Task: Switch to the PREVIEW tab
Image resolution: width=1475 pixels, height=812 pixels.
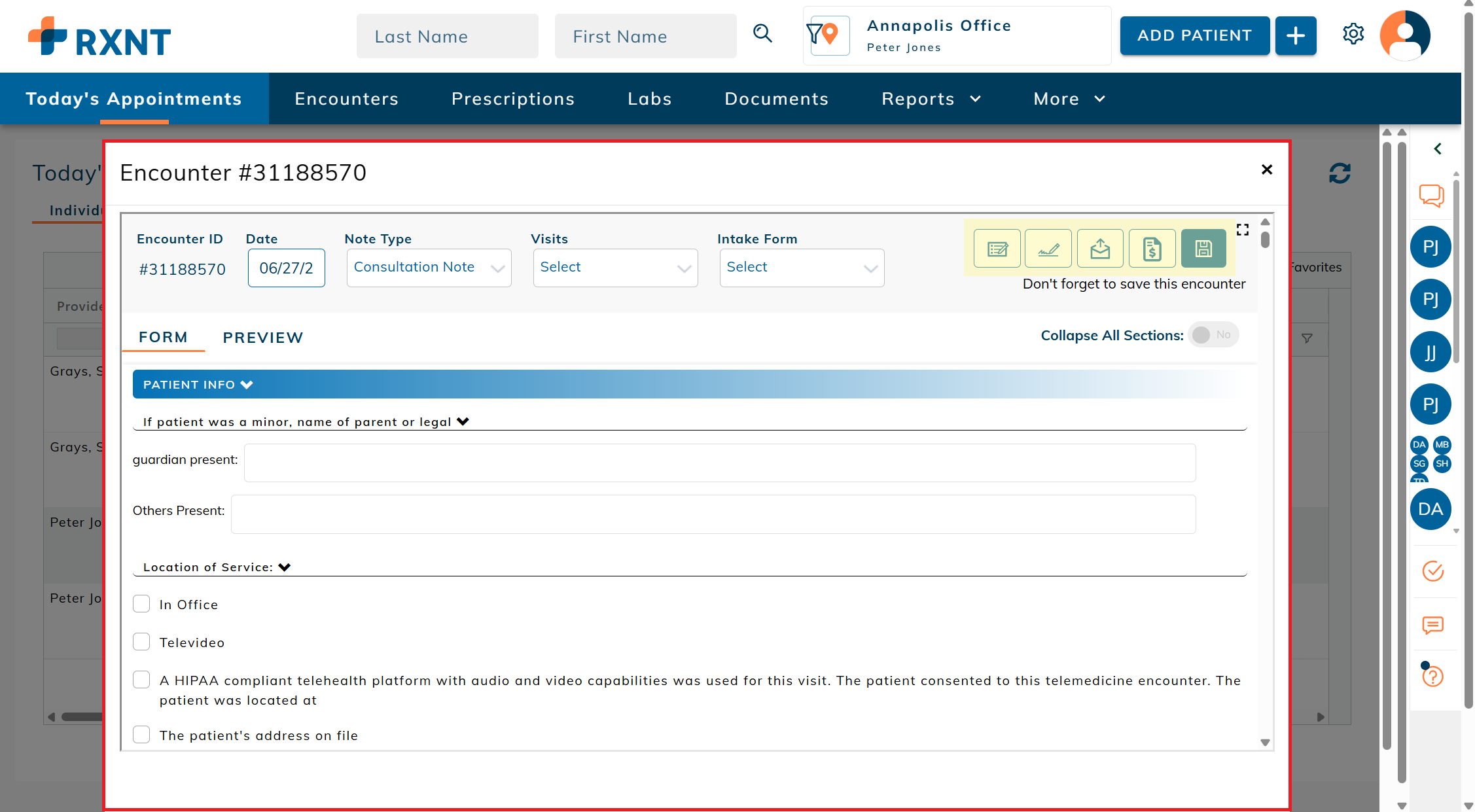Action: (262, 338)
